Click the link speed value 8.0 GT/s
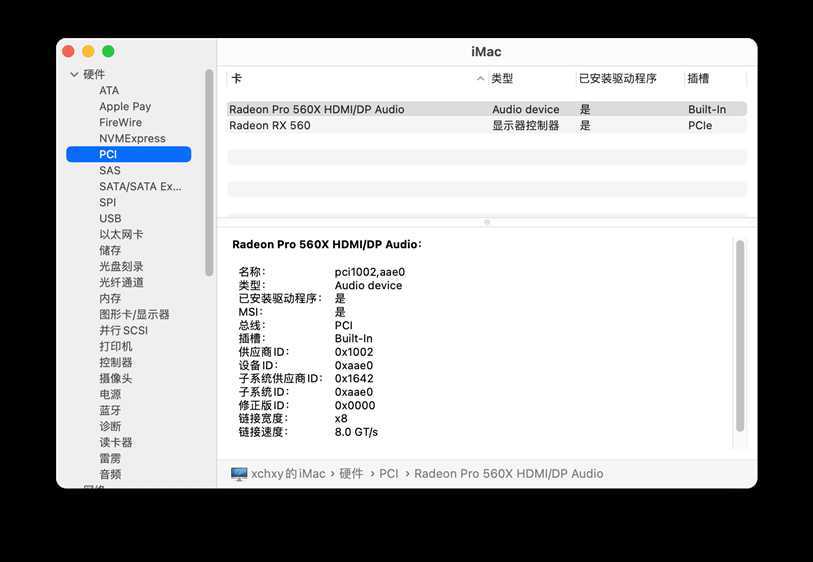813x562 pixels. click(x=356, y=432)
